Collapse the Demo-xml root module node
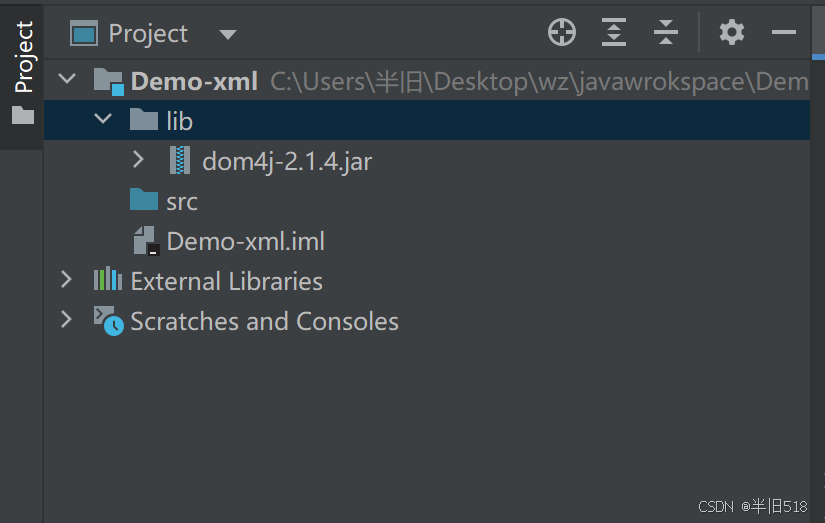This screenshot has height=523, width=825. 67,79
